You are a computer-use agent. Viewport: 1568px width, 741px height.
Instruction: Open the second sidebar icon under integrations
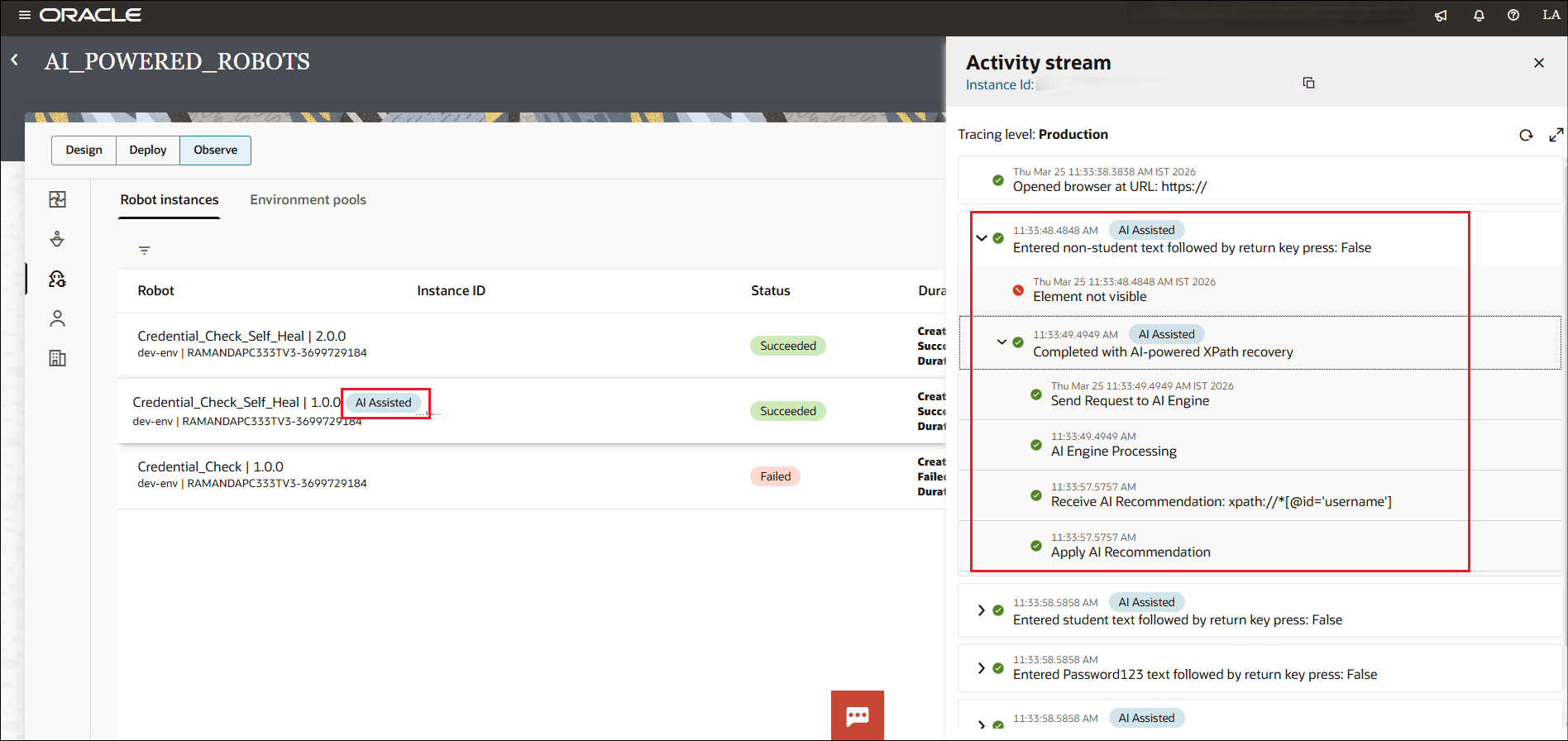coord(57,239)
